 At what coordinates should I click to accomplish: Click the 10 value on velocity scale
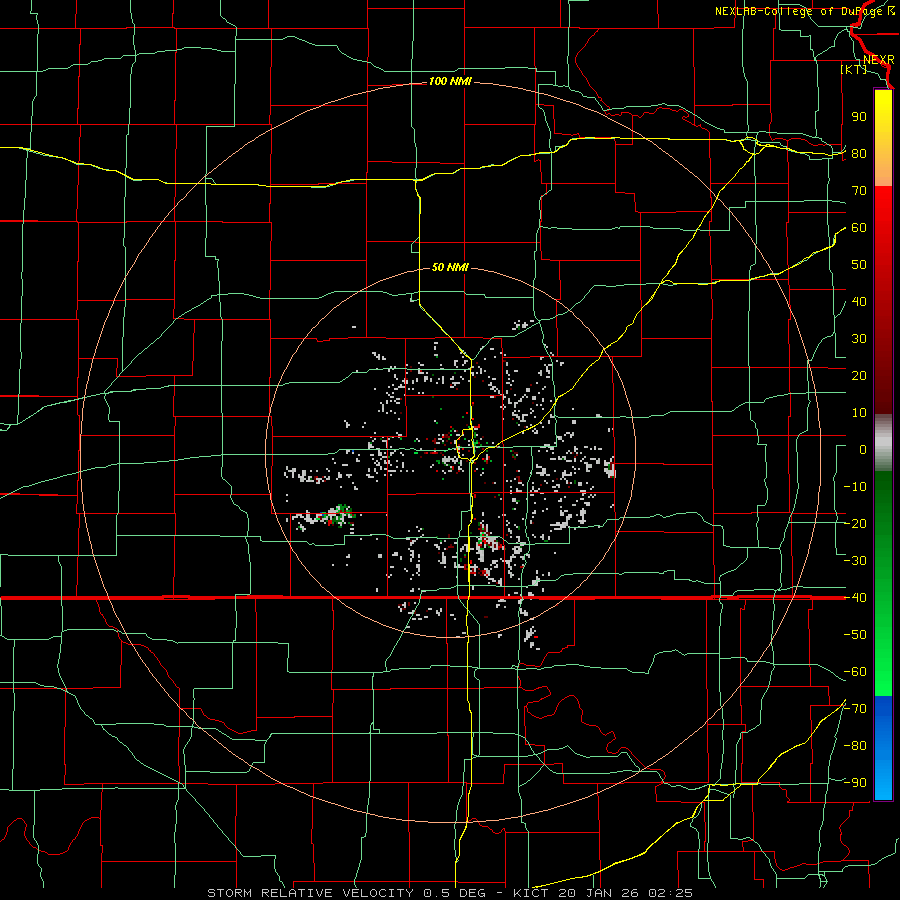pos(859,413)
